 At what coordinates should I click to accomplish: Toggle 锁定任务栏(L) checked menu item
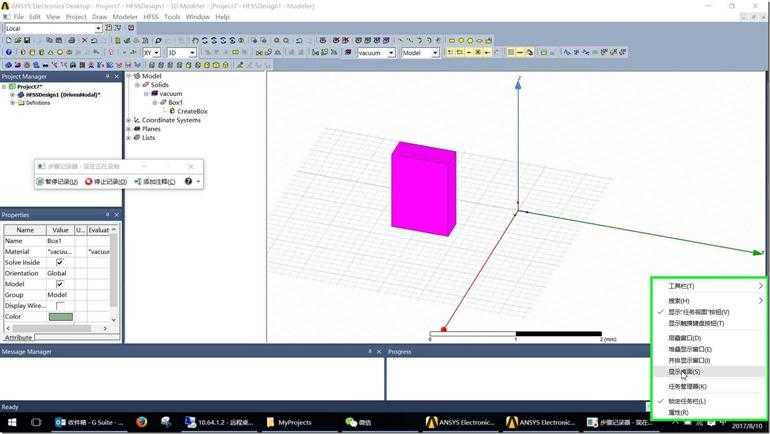point(687,401)
